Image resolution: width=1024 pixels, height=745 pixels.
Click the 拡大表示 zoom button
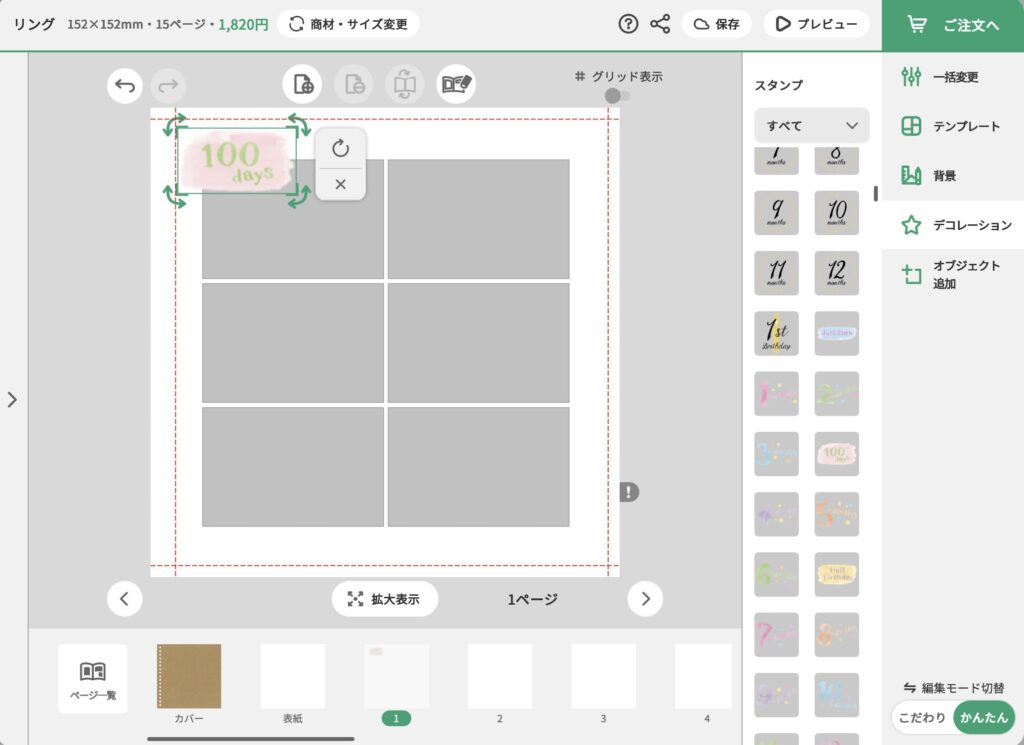pos(385,599)
